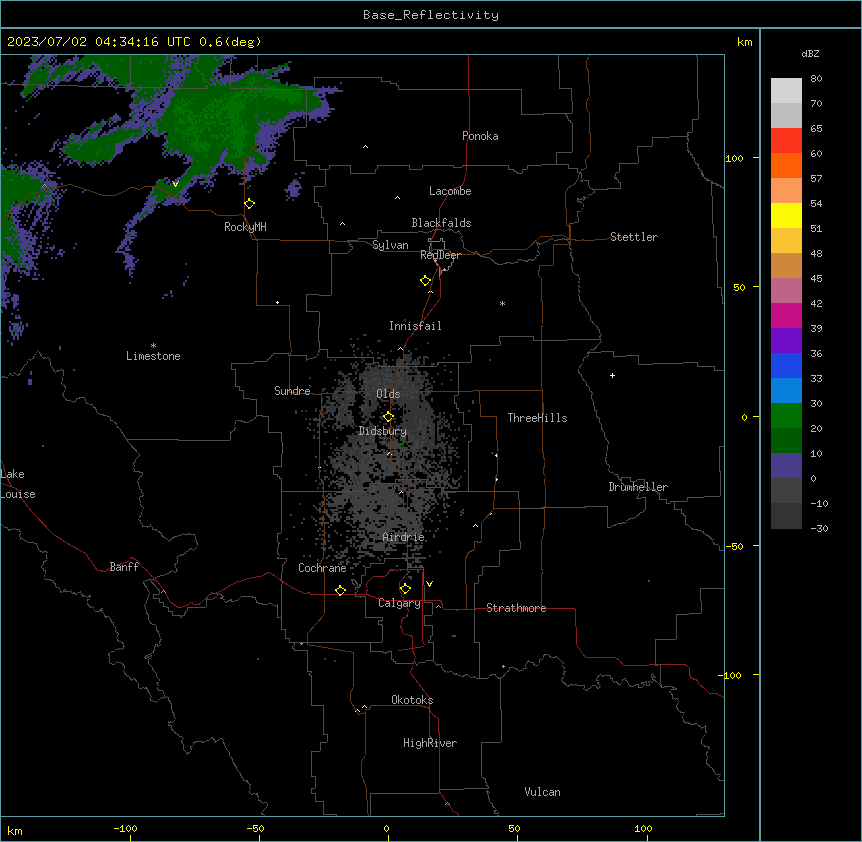
Task: Select the light gray 80 dBZ legend swatch
Action: click(786, 91)
